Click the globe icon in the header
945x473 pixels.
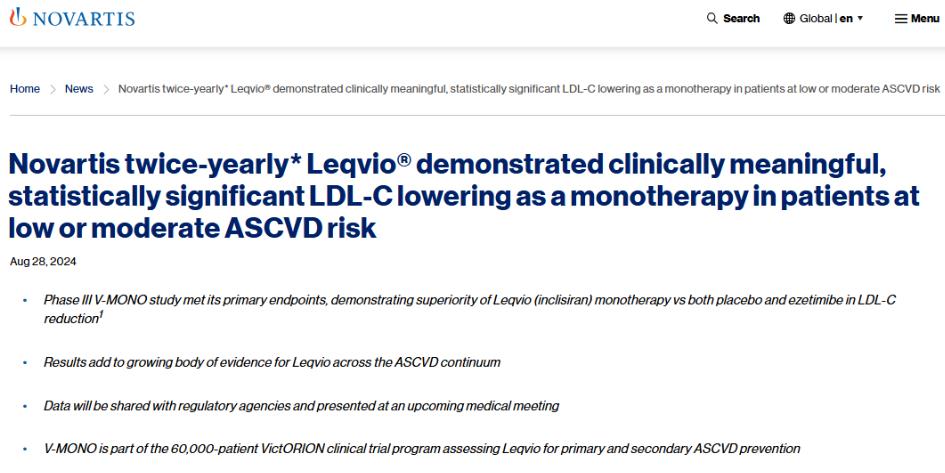(789, 19)
